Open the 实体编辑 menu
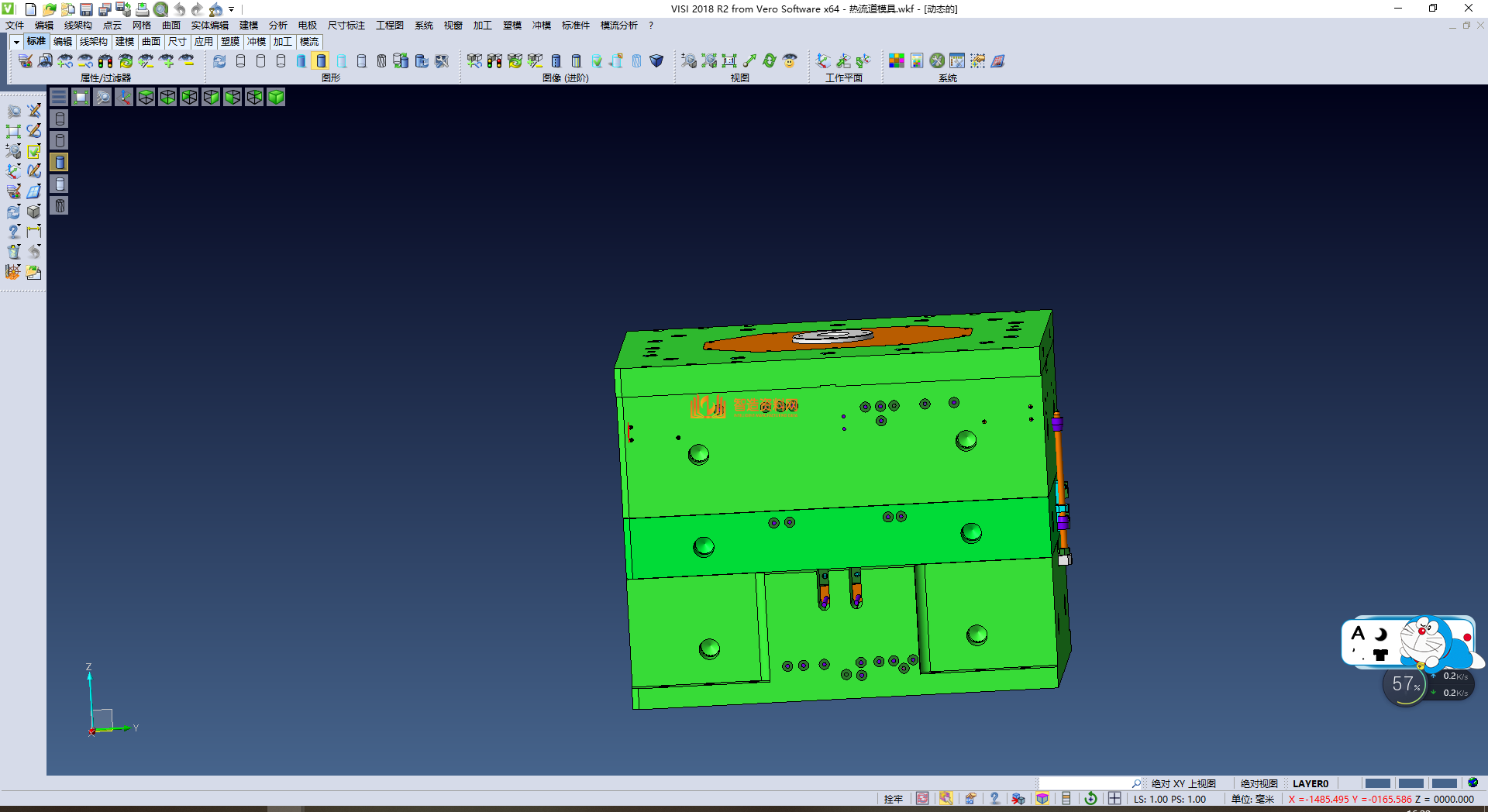The width and height of the screenshot is (1488, 812). point(209,26)
